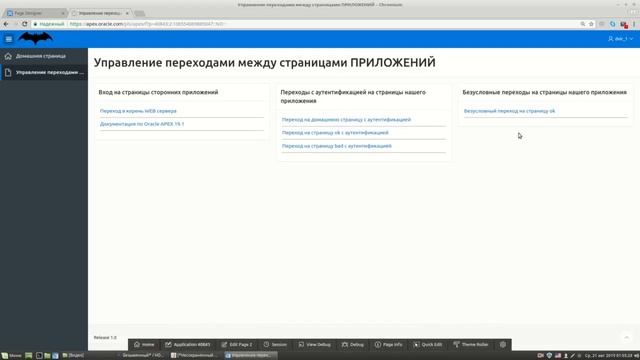This screenshot has height=360, width=640.
Task: Open terminal icon in taskbar
Action: pyautogui.click(x=39, y=356)
